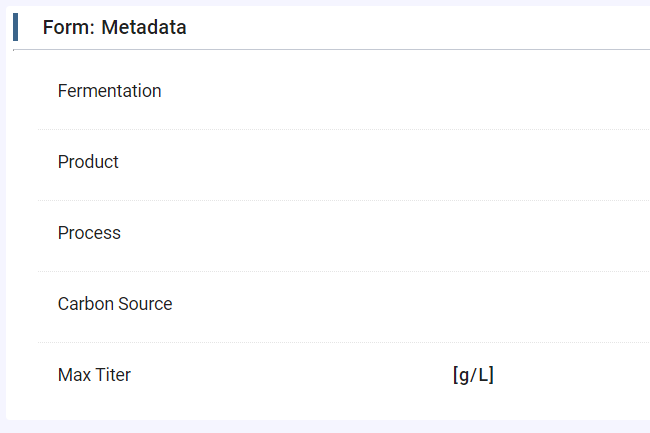
Task: Click the word "Source" in Carbon Source
Action: point(146,304)
